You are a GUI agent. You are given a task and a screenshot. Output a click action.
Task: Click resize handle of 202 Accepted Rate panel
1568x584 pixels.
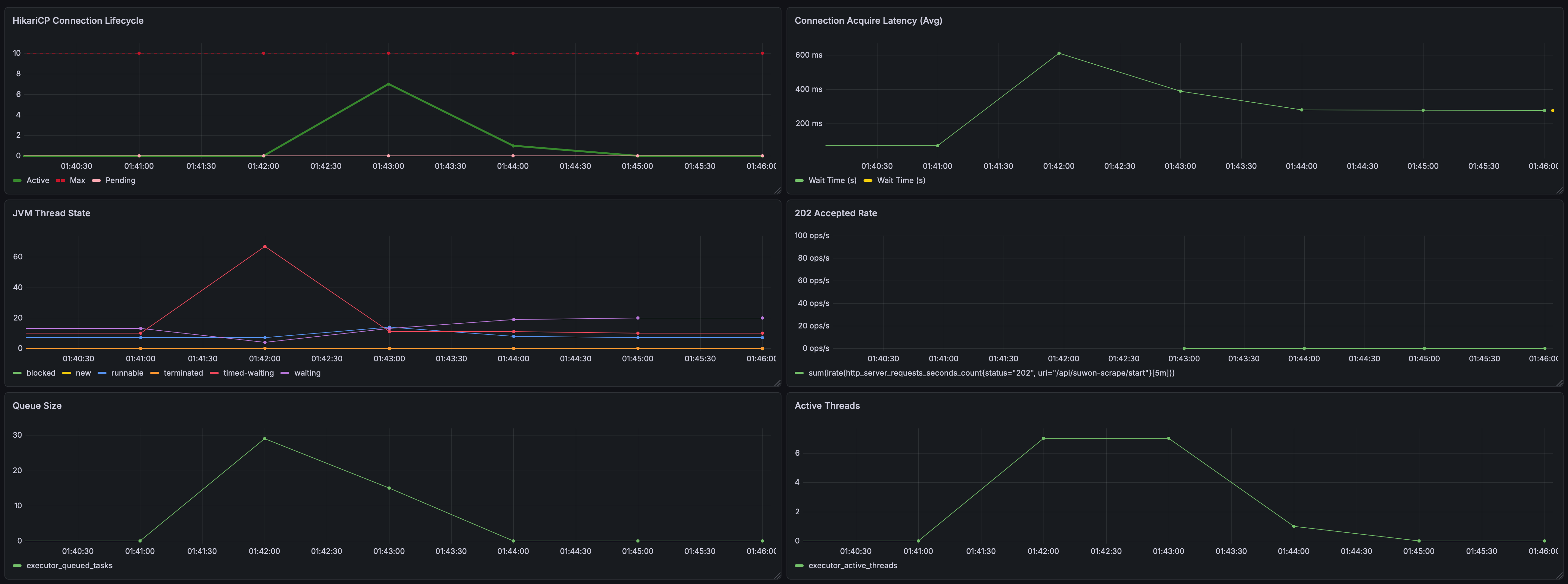[x=1559, y=383]
